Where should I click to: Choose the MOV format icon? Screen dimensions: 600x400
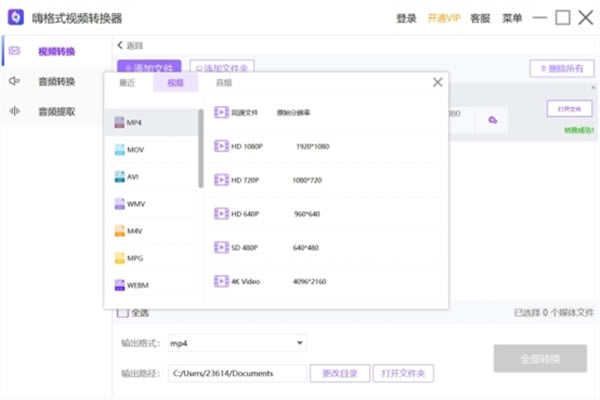click(x=118, y=149)
